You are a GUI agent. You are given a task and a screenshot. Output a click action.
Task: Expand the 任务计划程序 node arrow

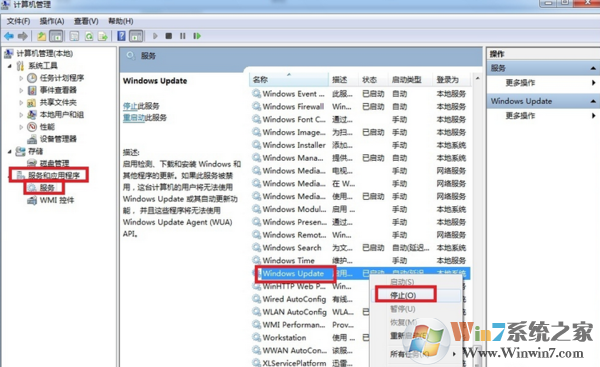21,78
